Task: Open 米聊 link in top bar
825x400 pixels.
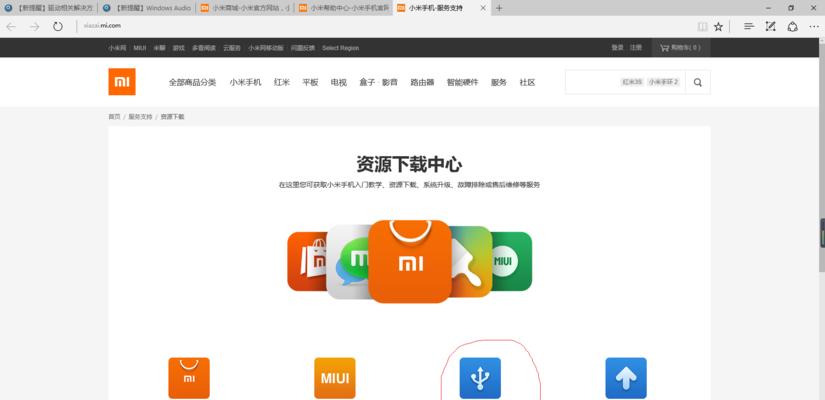Action: click(159, 48)
